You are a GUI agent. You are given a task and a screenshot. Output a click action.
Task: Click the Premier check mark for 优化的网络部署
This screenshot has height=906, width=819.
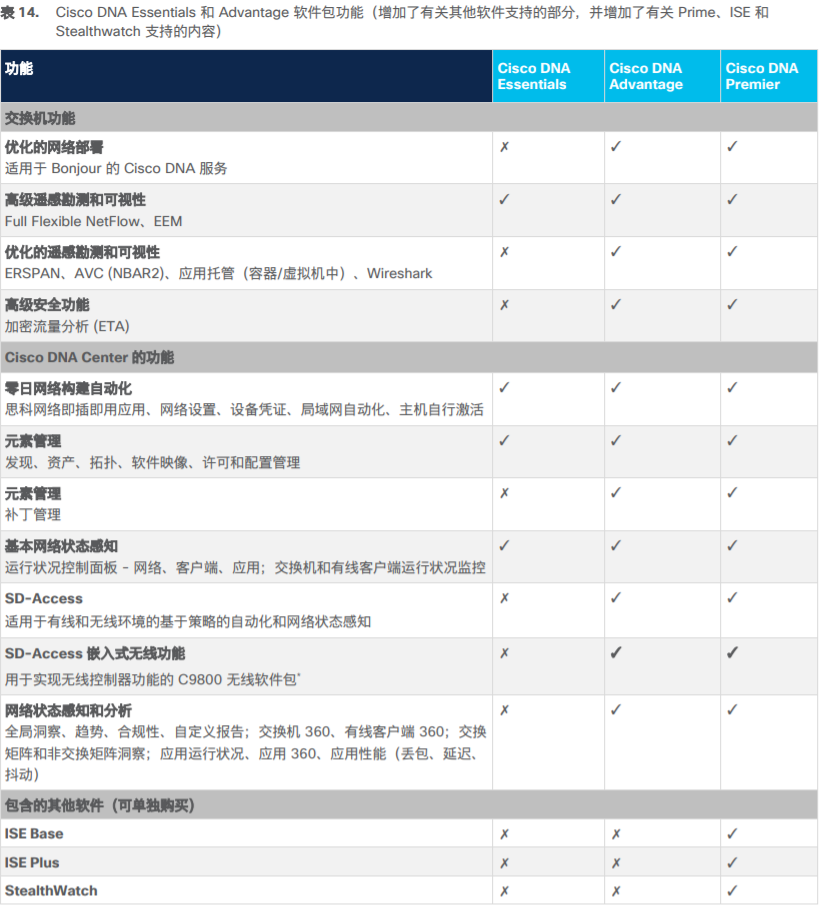pyautogui.click(x=732, y=146)
